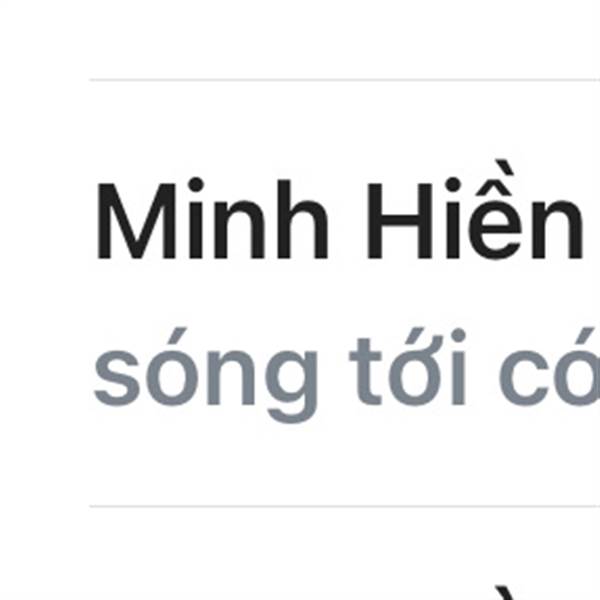Image resolution: width=600 pixels, height=600 pixels.
Task: Click the word Hiền in the title
Action: click(475, 210)
